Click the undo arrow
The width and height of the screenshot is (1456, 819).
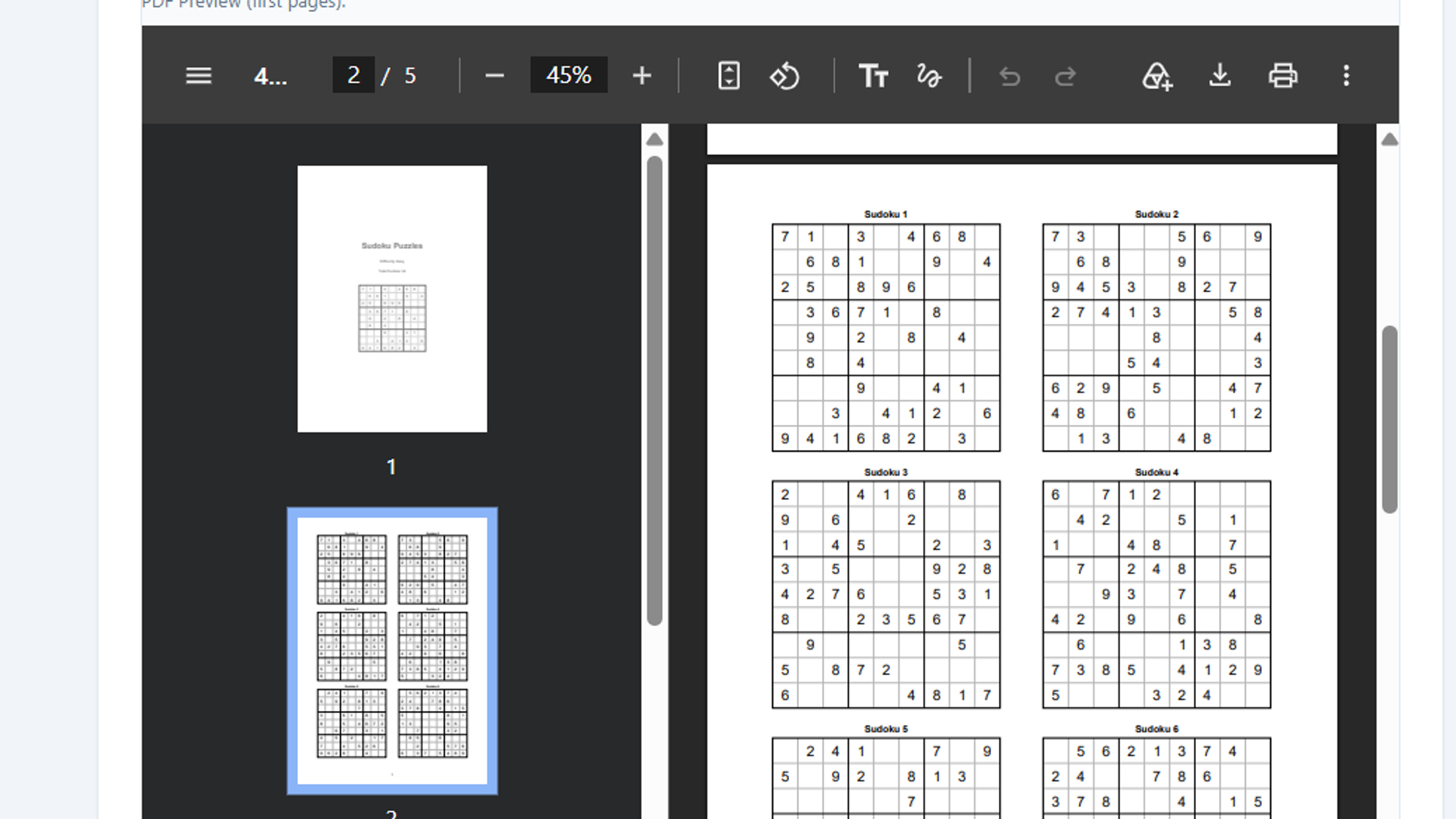pyautogui.click(x=1009, y=76)
